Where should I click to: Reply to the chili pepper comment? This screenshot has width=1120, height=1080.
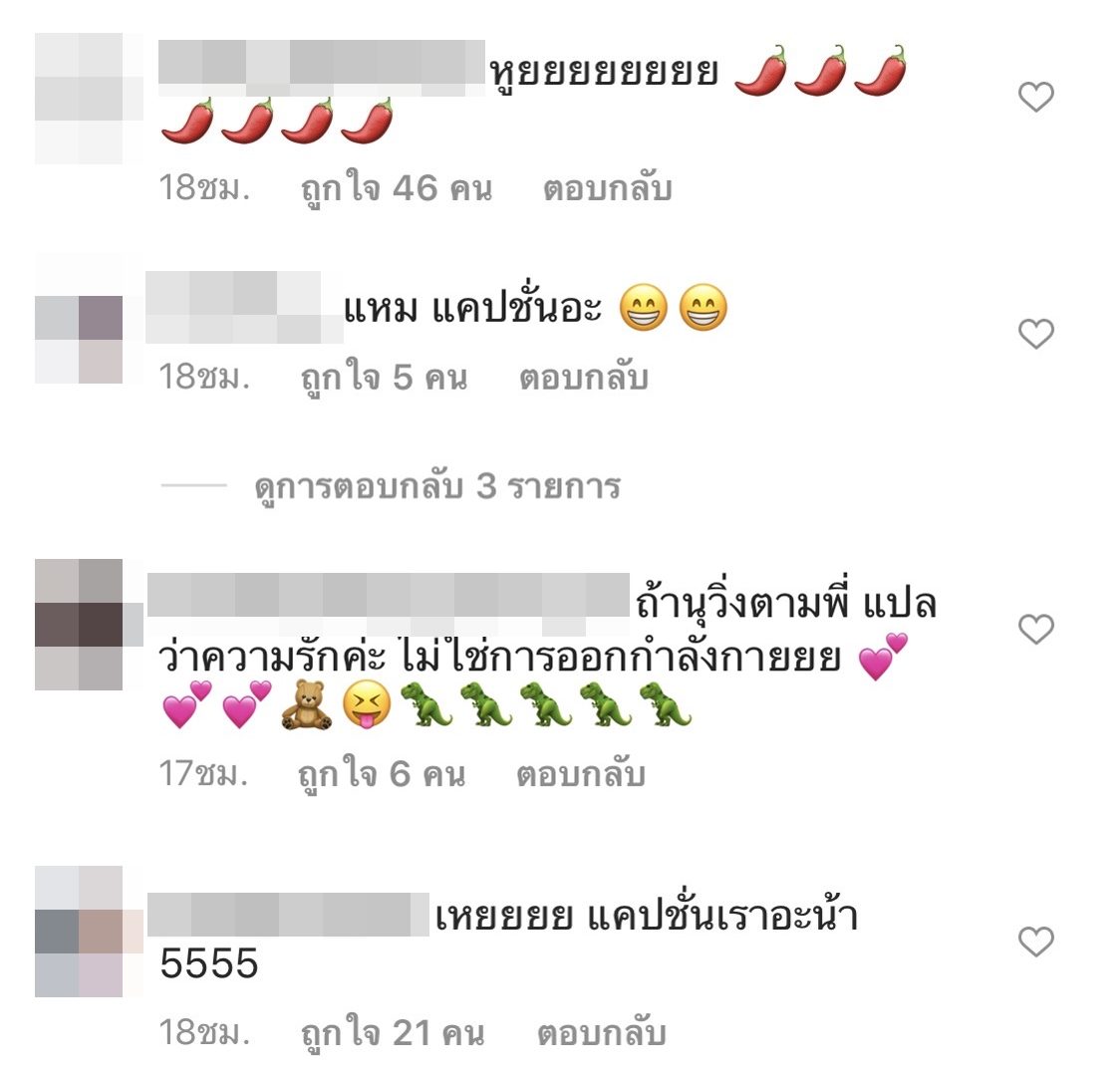[607, 188]
